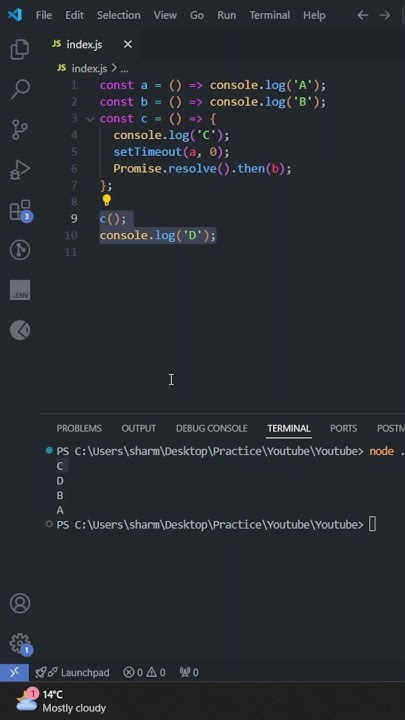Click terminal output line 'D'

(x=60, y=481)
